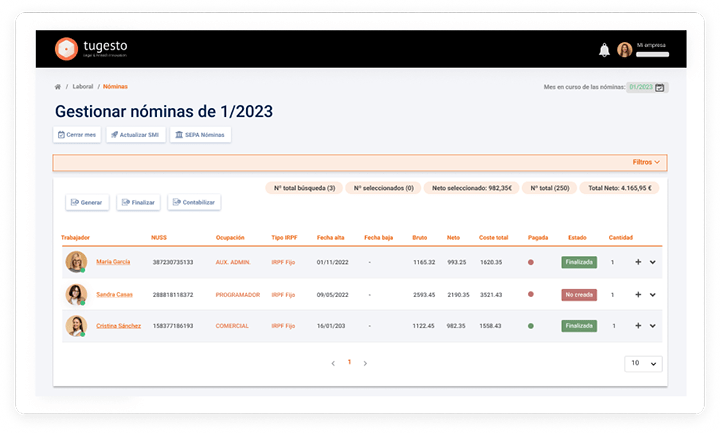
Task: Click IRPF Fijo in María García row
Action: [283, 262]
